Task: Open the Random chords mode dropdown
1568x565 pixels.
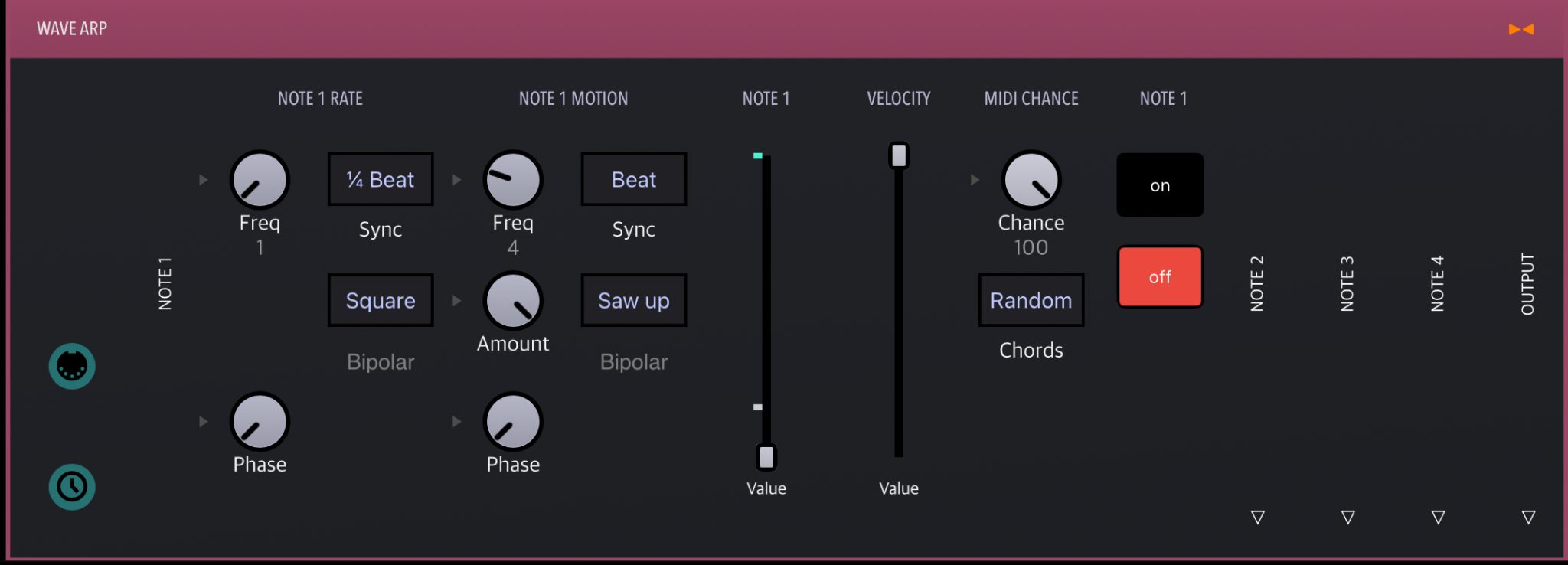Action: 1031,300
